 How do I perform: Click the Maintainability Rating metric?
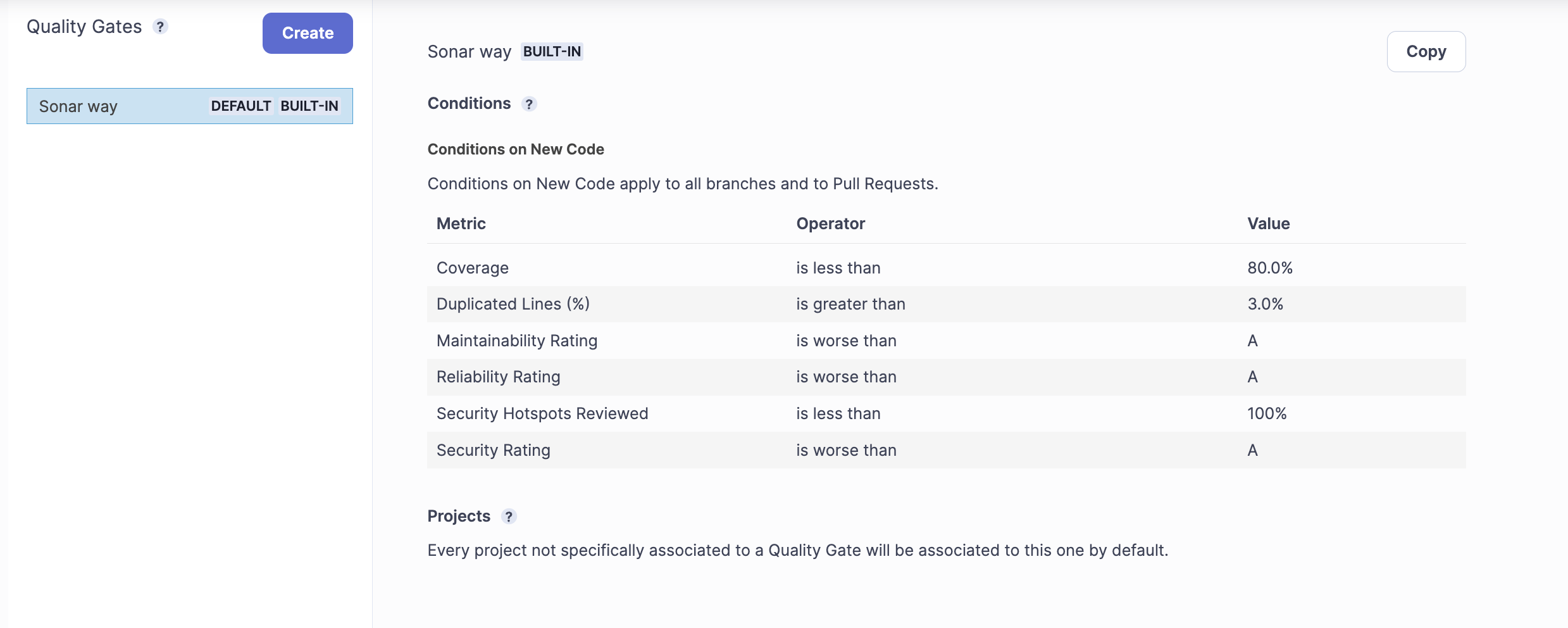point(516,341)
